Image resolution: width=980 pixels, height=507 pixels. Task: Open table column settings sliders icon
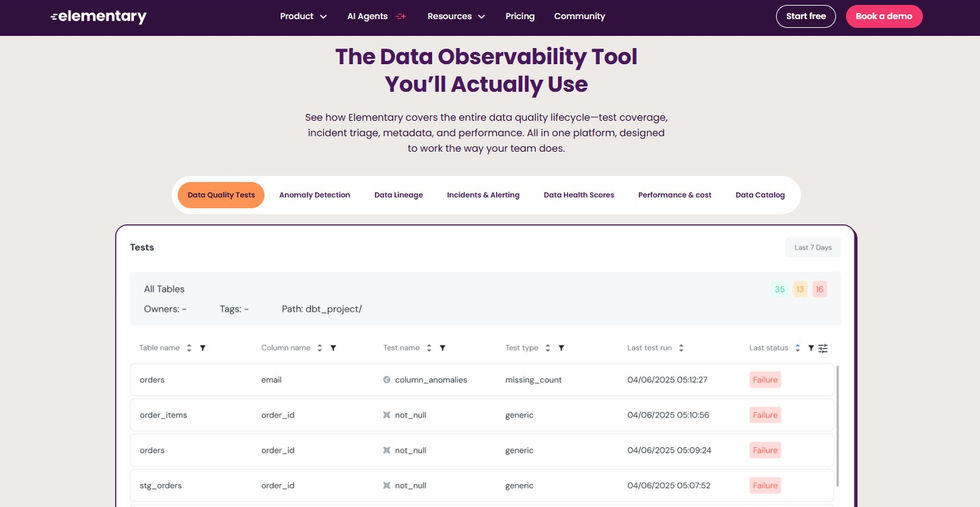click(x=823, y=348)
